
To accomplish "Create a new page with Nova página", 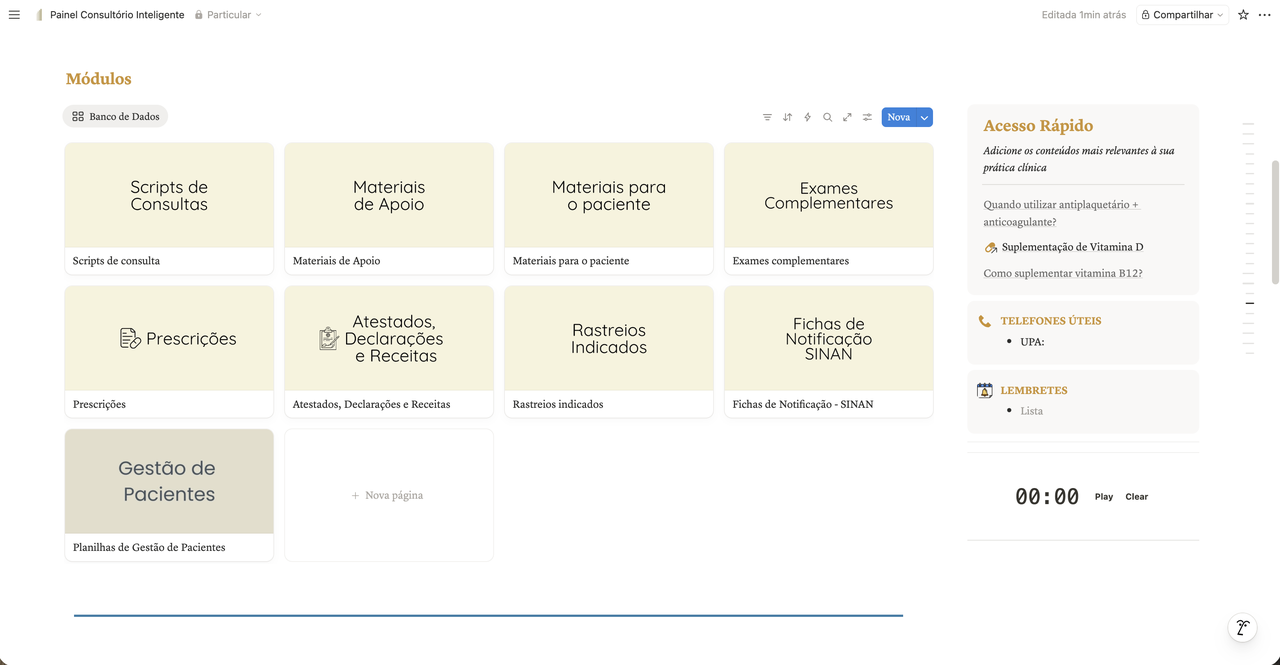I will [388, 494].
